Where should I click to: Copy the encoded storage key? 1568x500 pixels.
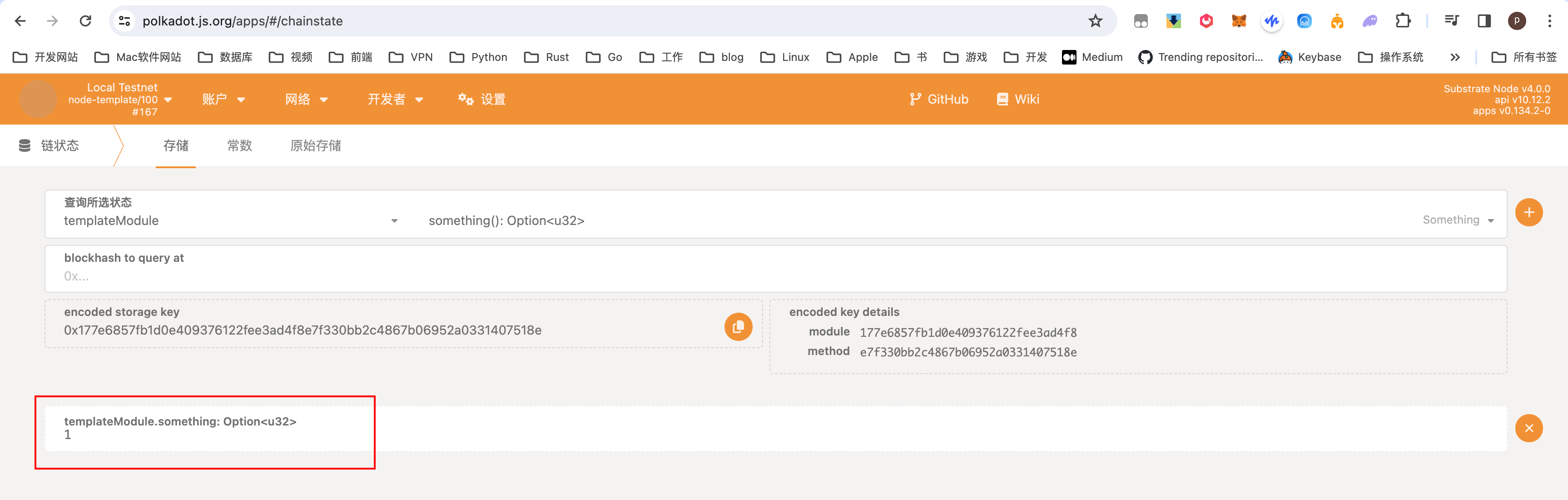738,327
